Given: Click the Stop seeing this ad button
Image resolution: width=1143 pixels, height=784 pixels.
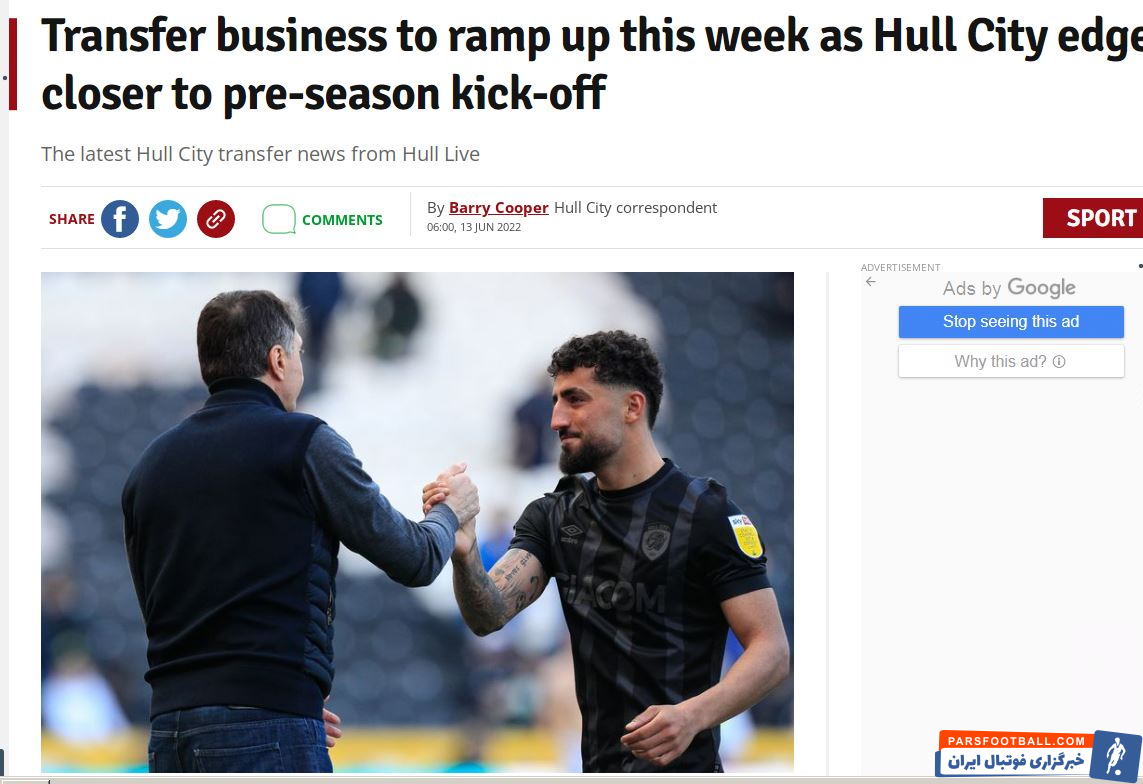Looking at the screenshot, I should tap(1011, 322).
